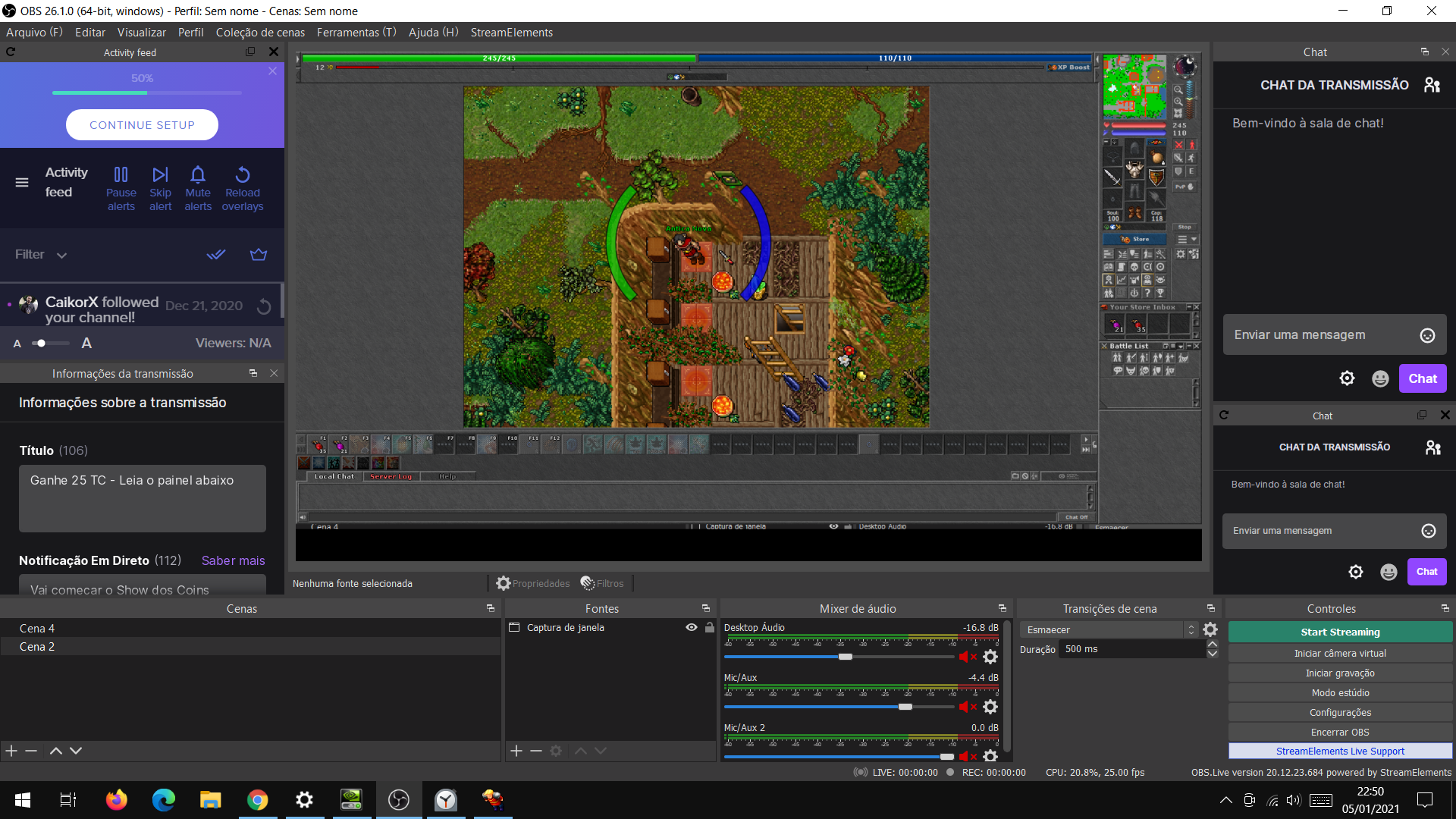Open Editar menu

(90, 32)
